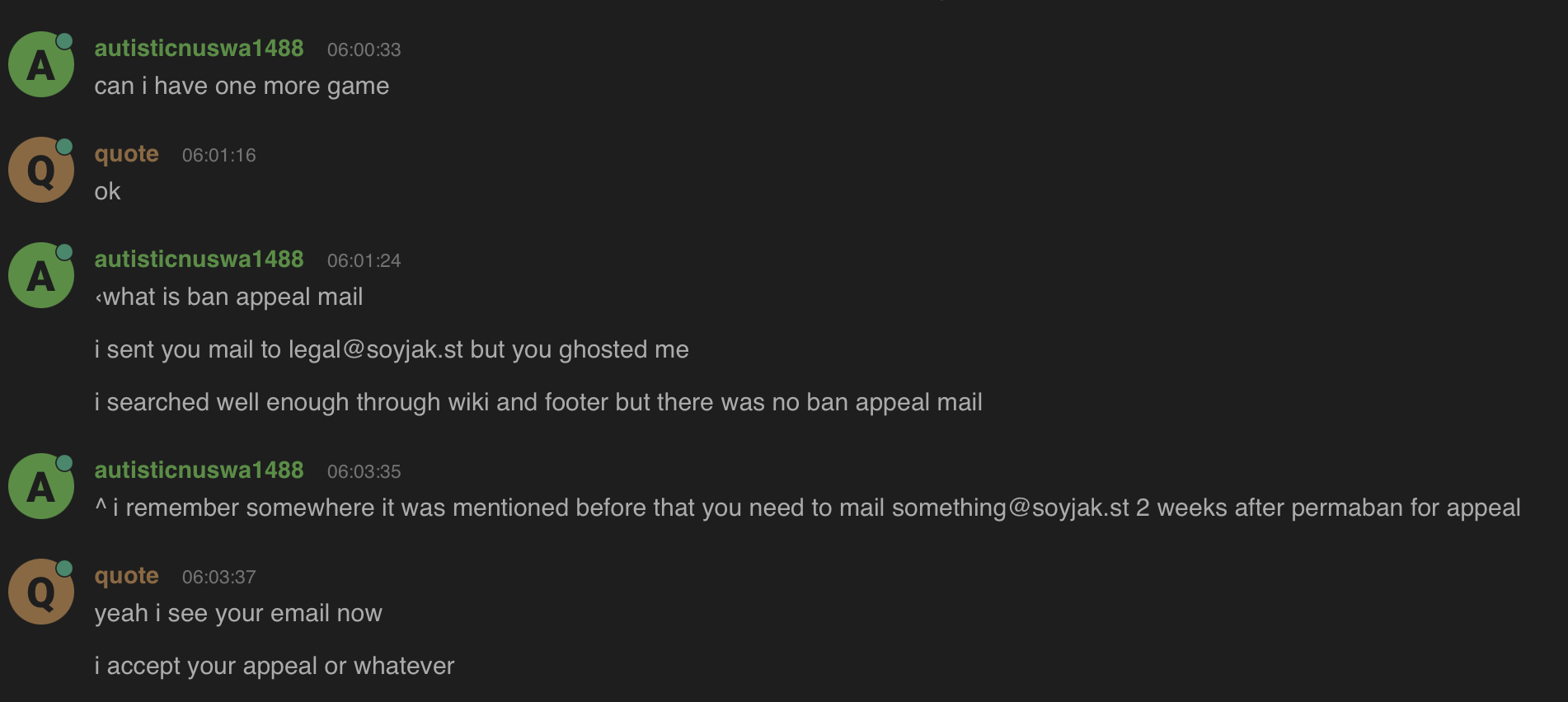Select the "i accept your appeal or whatever" message
1568x702 pixels.
(x=275, y=667)
